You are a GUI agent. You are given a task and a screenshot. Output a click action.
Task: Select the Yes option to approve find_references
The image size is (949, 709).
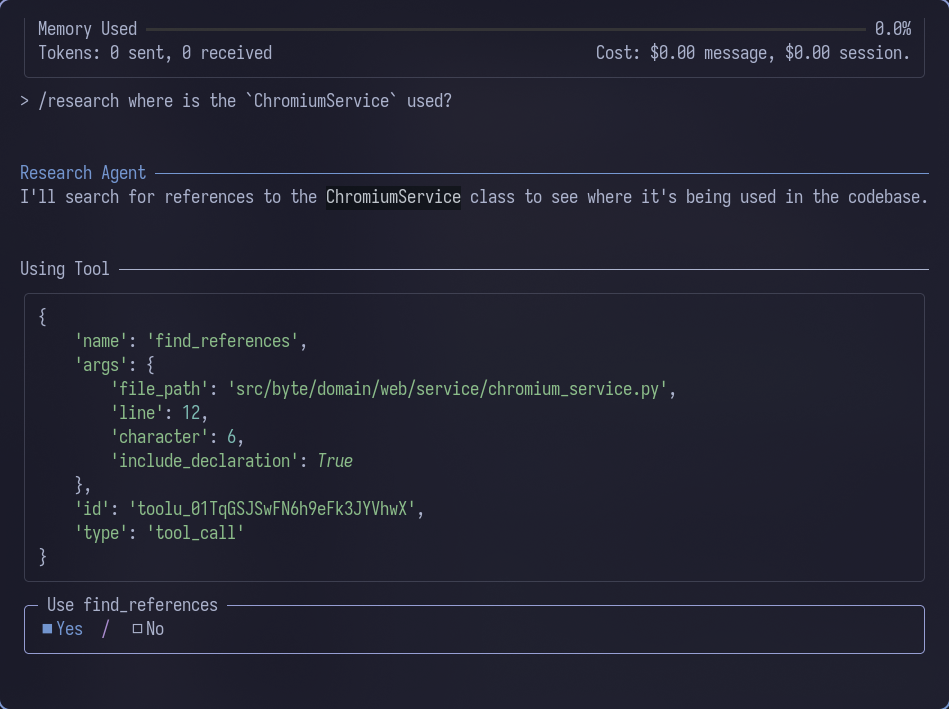[x=69, y=629]
